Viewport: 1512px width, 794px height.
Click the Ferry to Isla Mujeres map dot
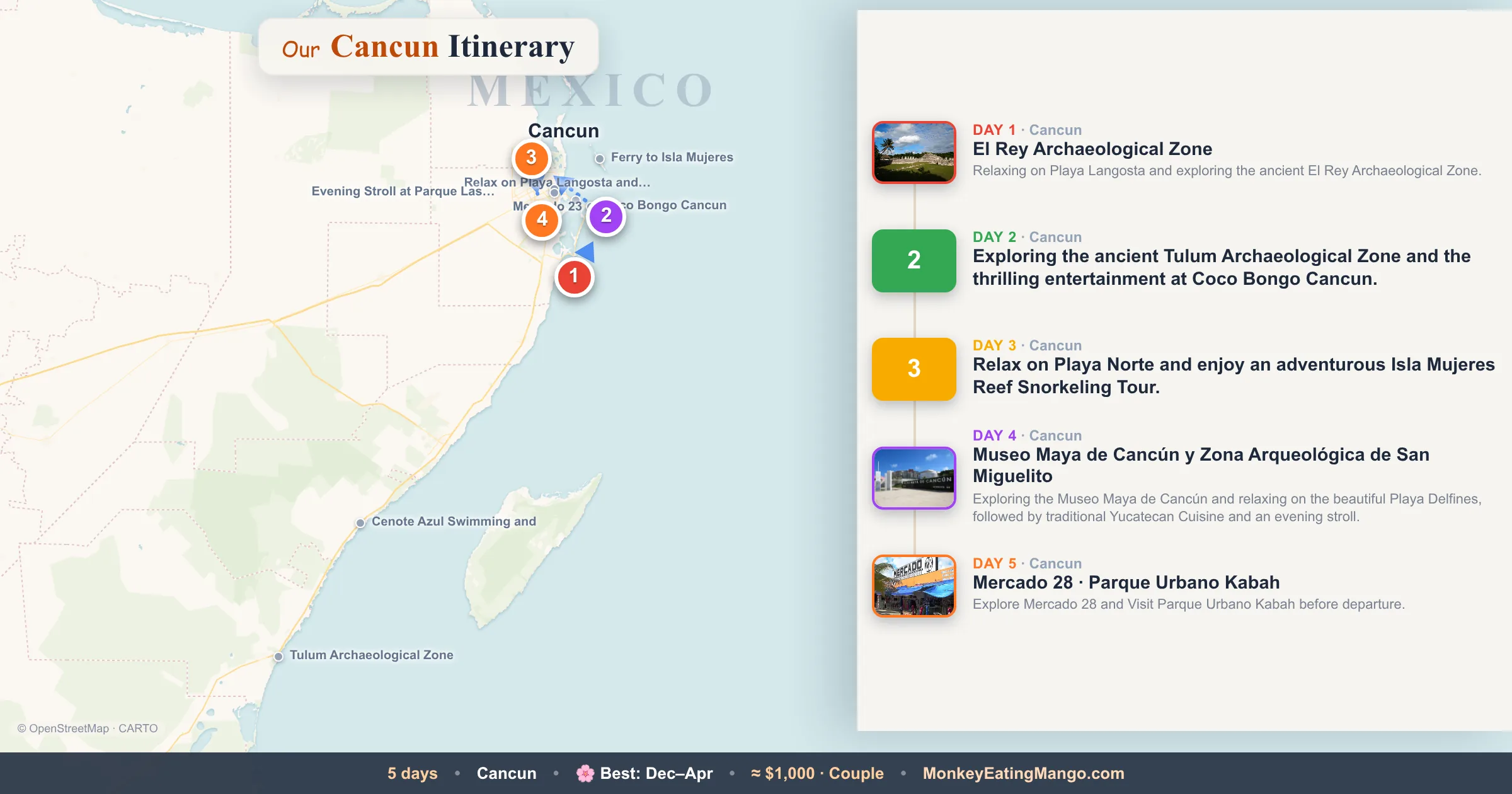pos(600,158)
